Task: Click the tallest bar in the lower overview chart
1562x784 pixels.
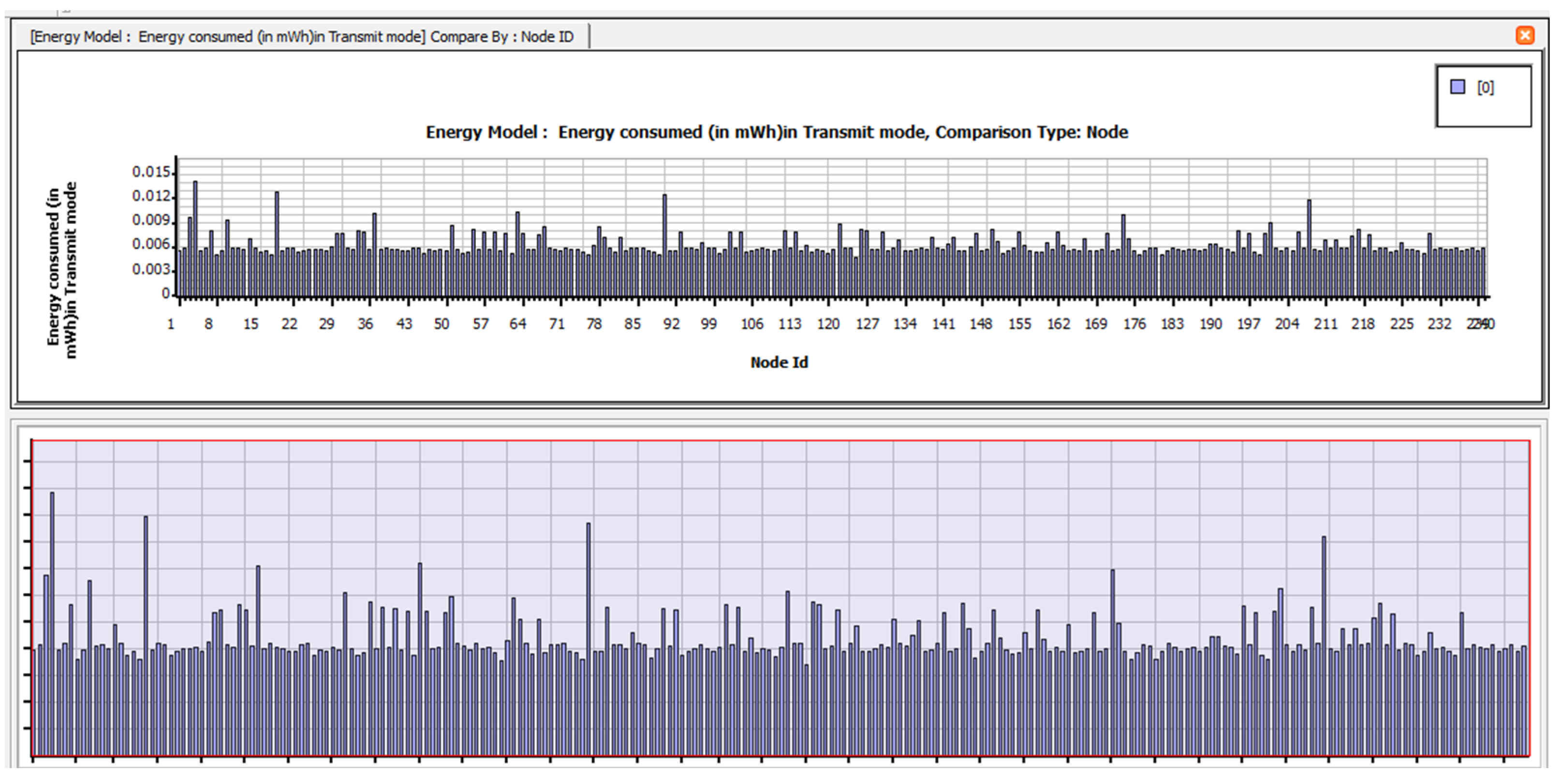Action: (52, 606)
